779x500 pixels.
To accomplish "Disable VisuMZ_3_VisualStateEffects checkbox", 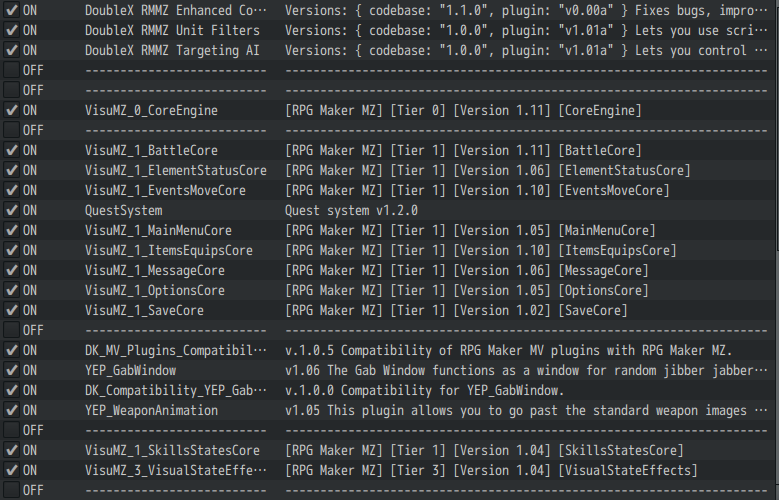I will point(11,470).
